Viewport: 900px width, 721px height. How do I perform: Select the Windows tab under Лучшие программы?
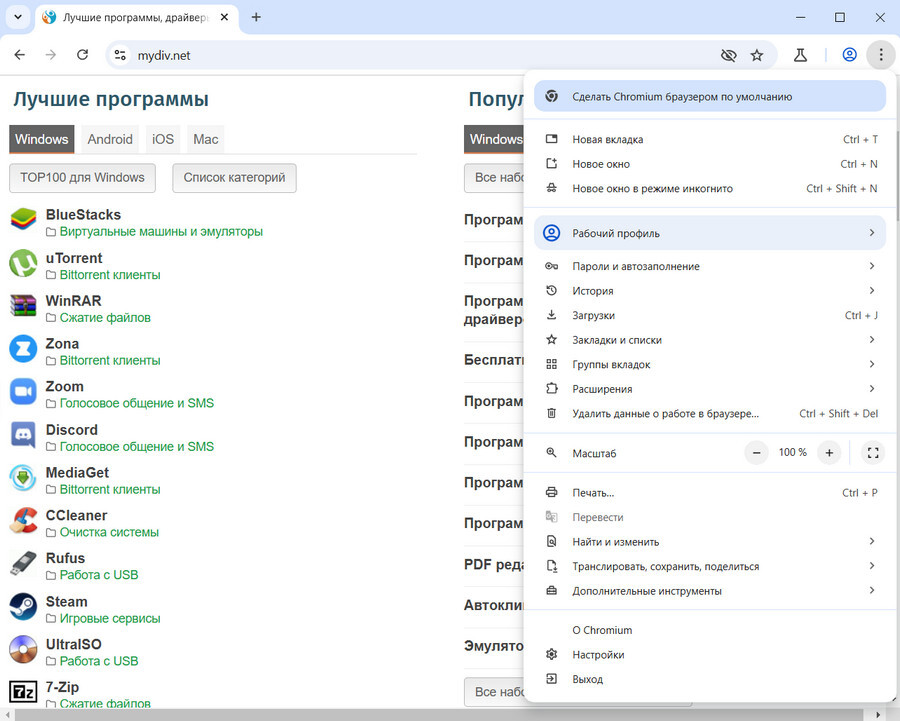41,139
